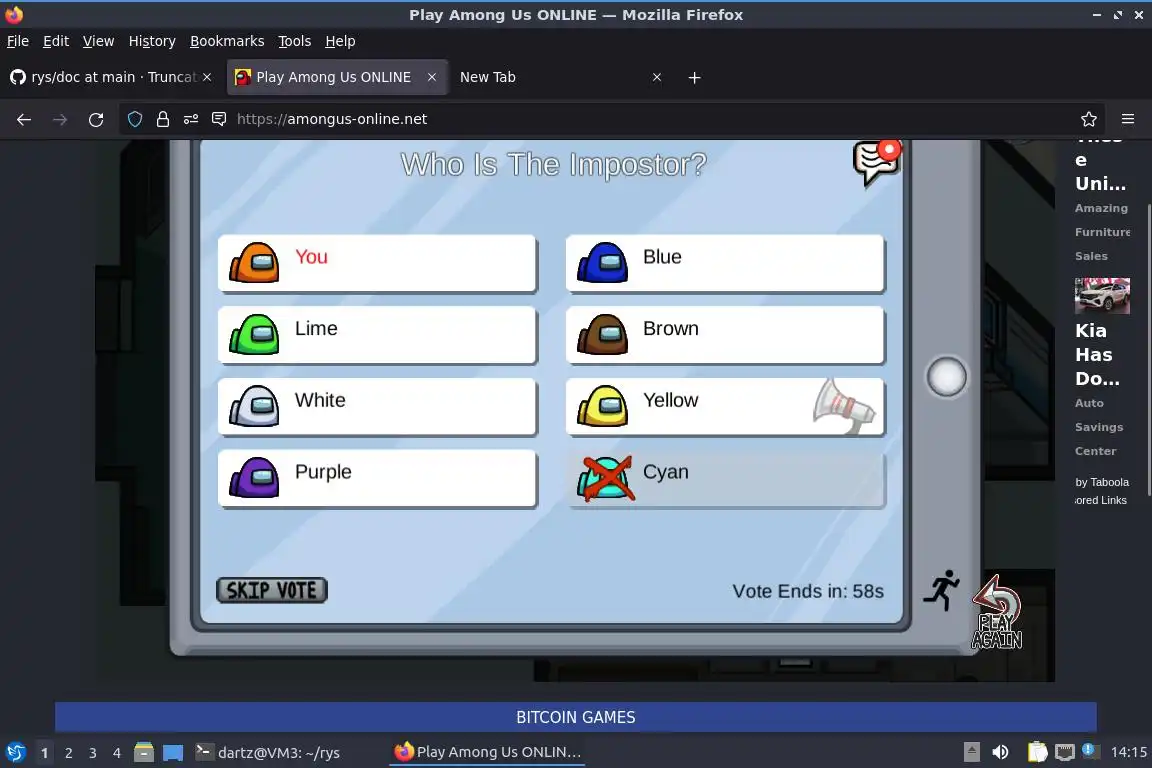This screenshot has width=1152, height=768.
Task: Open the clipboard tray icon
Action: click(x=1037, y=752)
